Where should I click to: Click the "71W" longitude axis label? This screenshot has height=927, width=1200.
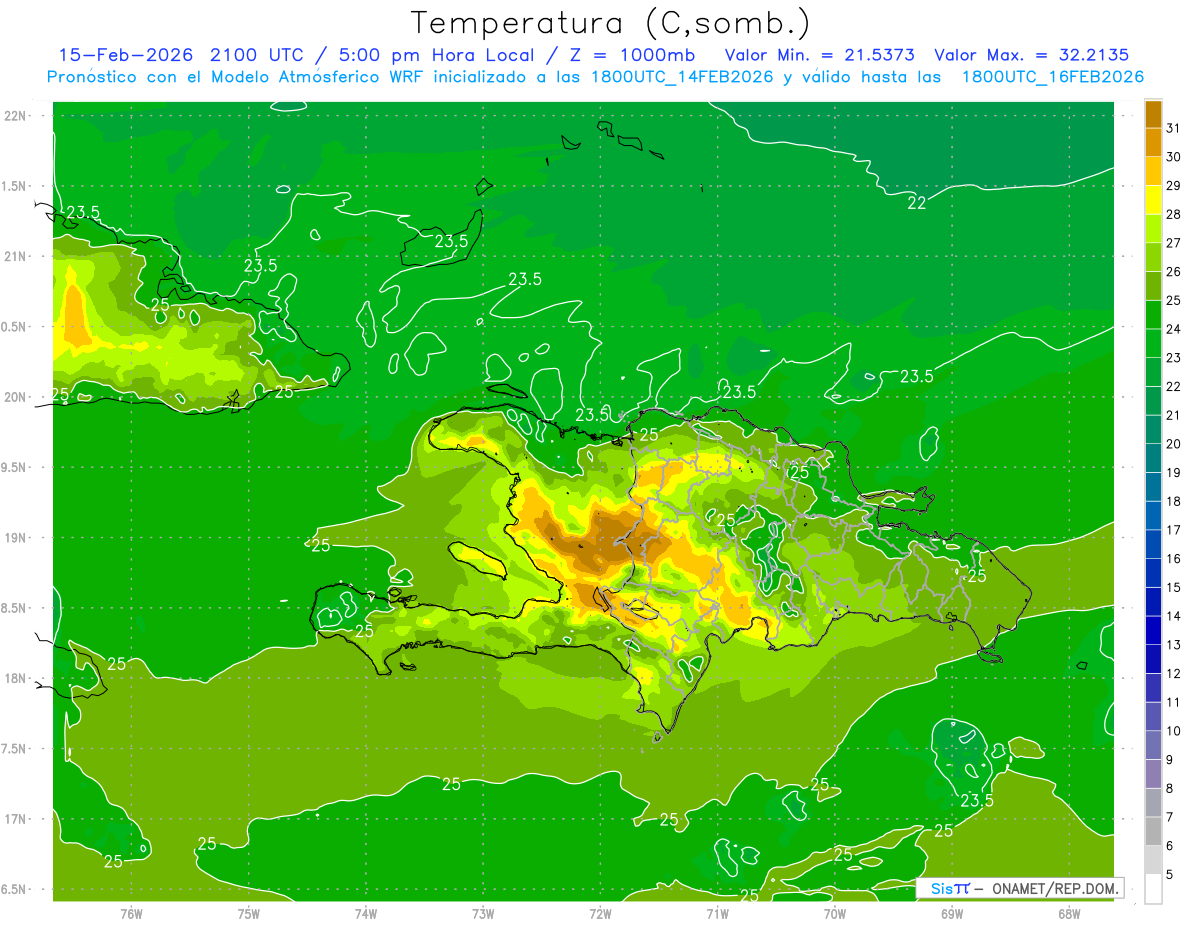pos(717,914)
